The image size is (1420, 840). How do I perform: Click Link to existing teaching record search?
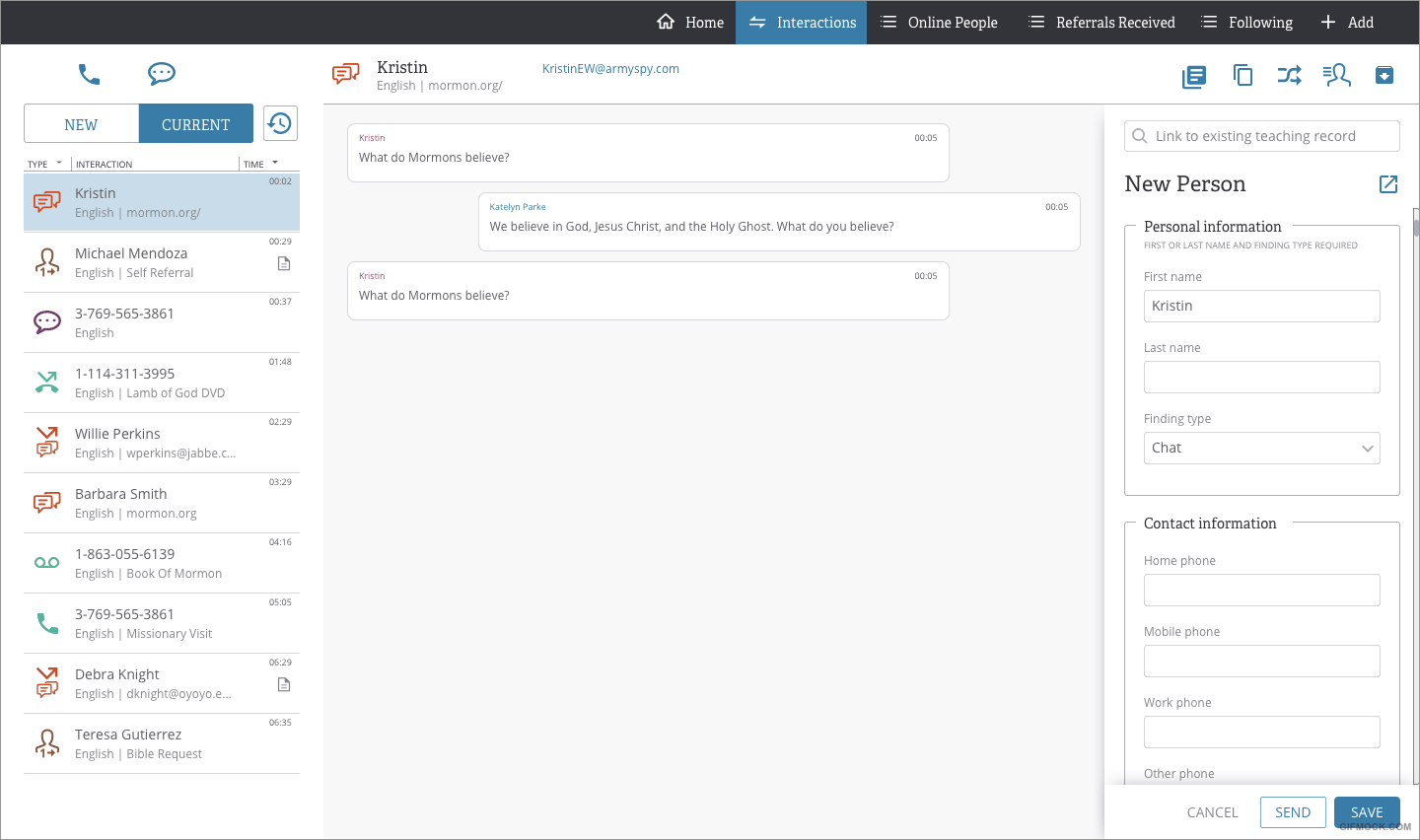1262,136
